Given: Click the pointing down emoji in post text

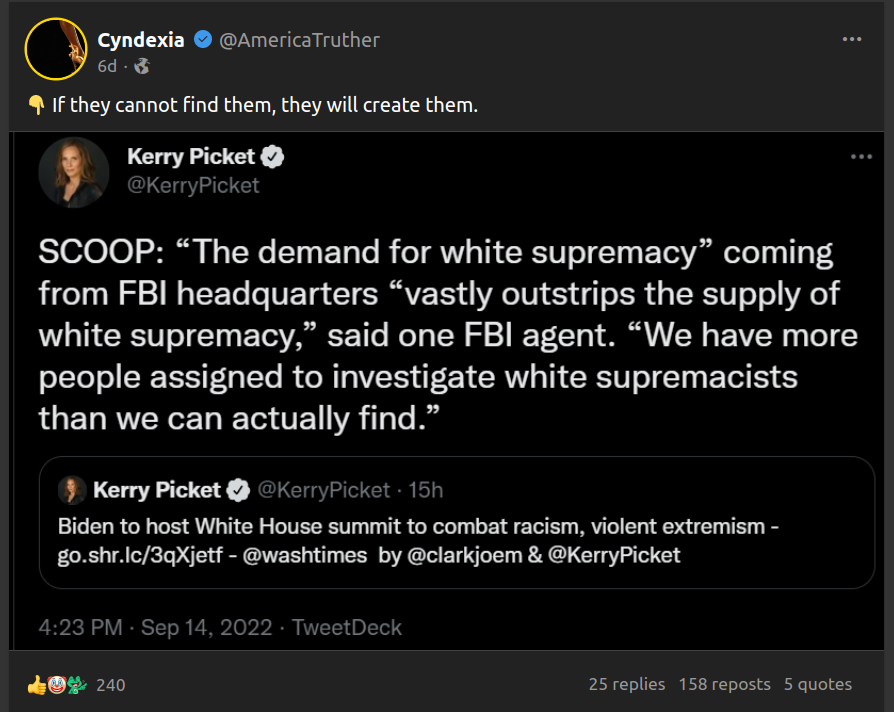Looking at the screenshot, I should click(x=36, y=105).
